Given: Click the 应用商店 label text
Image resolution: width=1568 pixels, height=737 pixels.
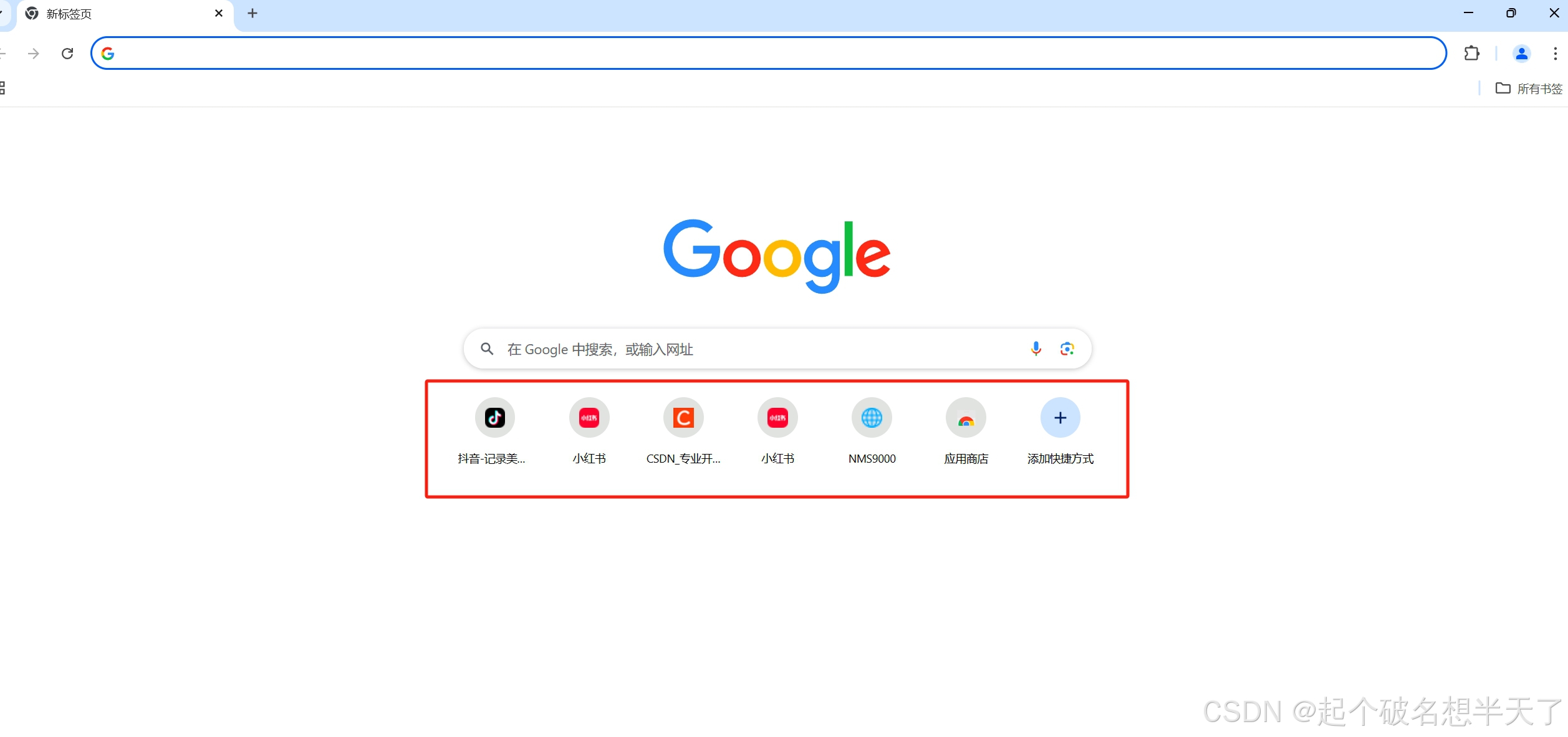Looking at the screenshot, I should click(x=966, y=459).
